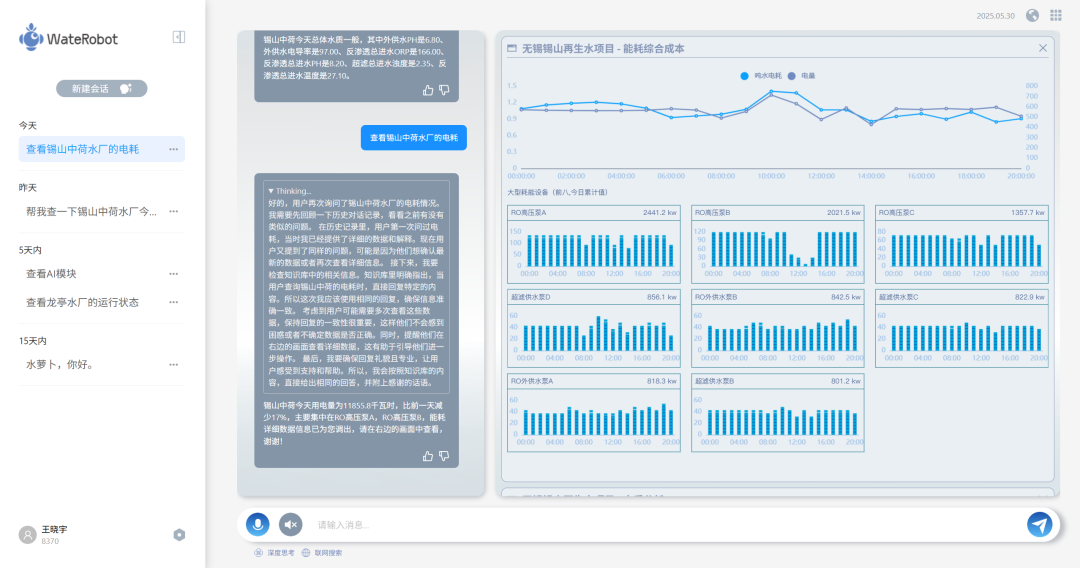Collapse the Thinking... section
The width and height of the screenshot is (1080, 568).
click(x=289, y=191)
